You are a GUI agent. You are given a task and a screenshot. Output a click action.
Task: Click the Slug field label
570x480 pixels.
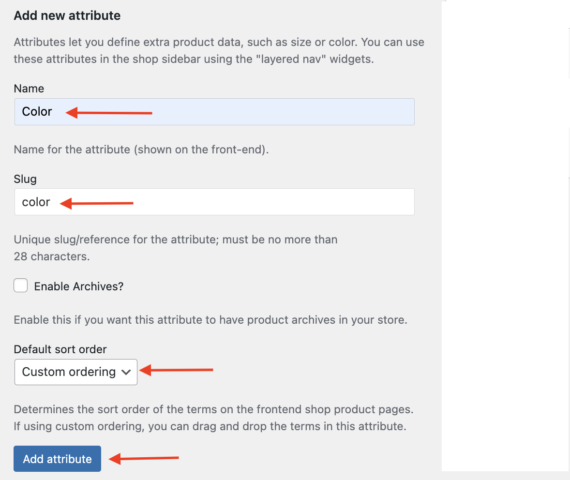(x=25, y=179)
